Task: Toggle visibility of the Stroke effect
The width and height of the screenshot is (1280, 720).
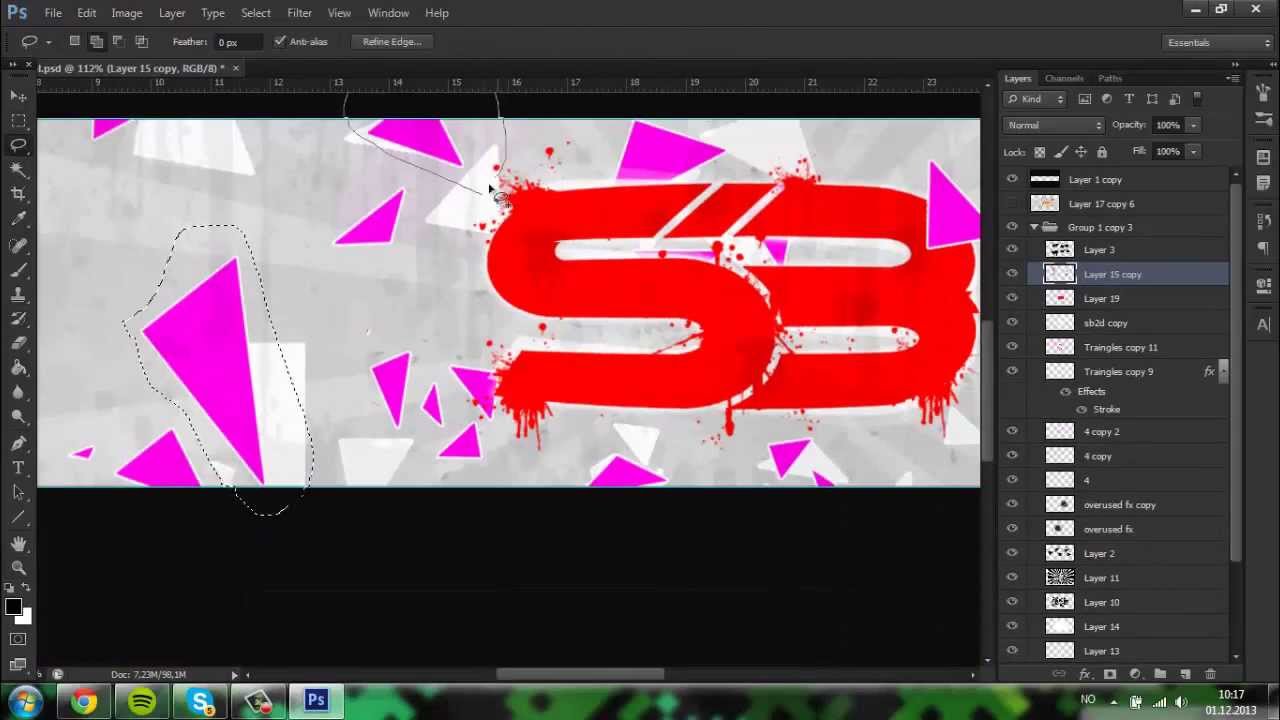Action: 1081,410
